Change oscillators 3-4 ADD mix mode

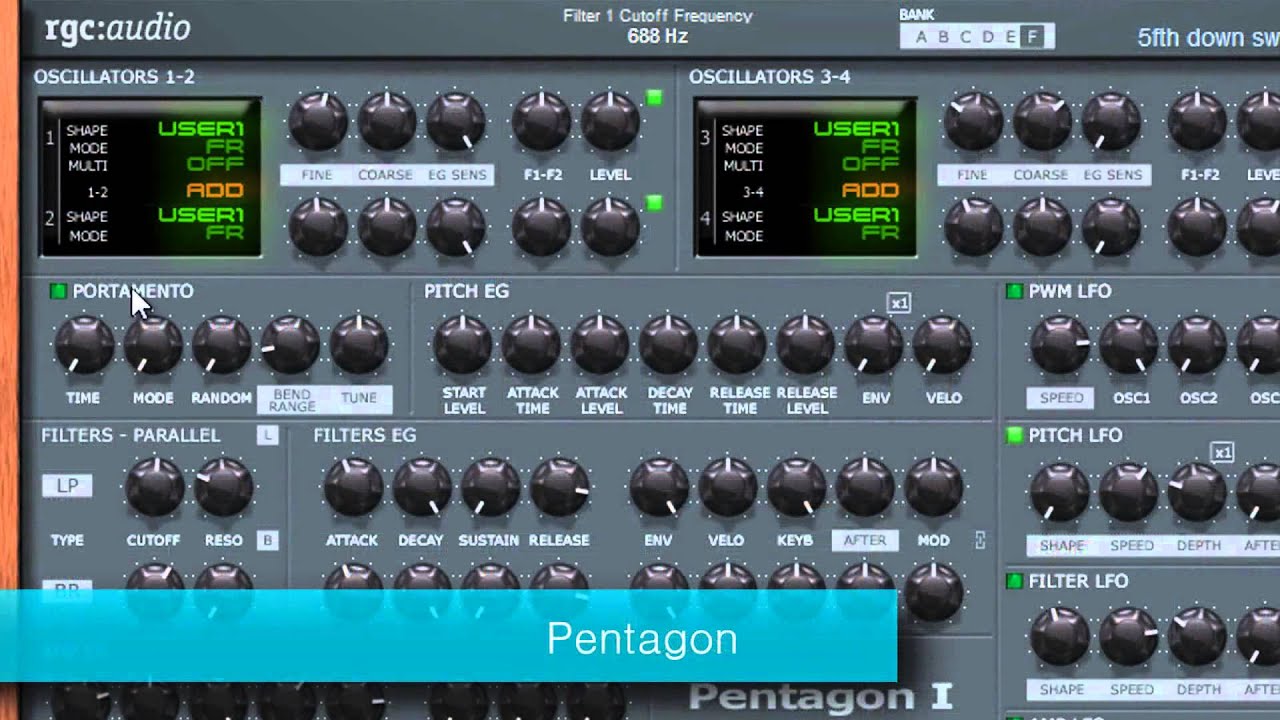coord(871,190)
